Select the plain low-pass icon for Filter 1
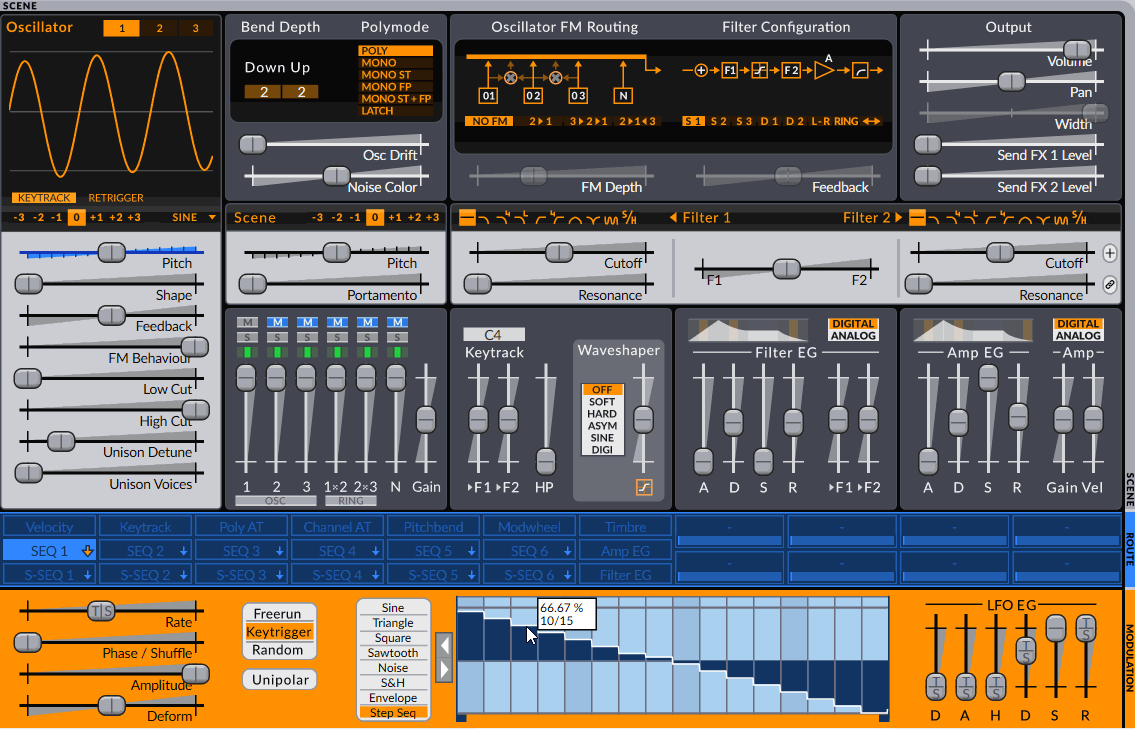This screenshot has height=729, width=1135. pos(484,218)
